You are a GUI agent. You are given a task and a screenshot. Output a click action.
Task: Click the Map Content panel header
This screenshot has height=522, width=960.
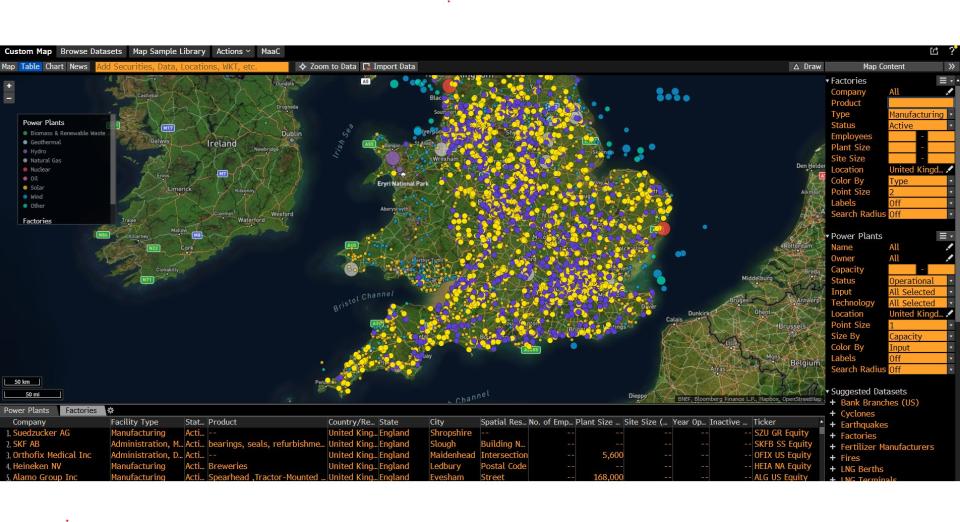point(883,67)
